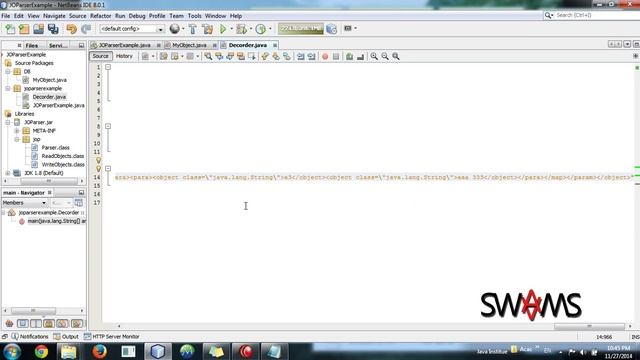Click the memory usage bar to run garbage collection

pyautogui.click(x=301, y=29)
